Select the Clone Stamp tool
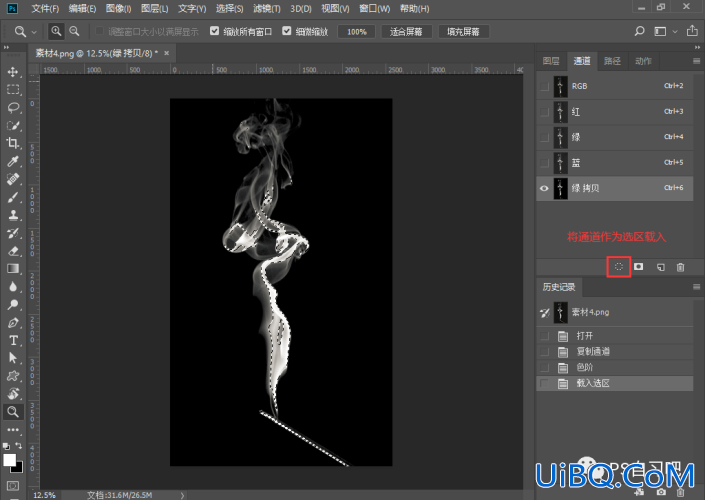Viewport: 705px width, 500px height. tap(13, 215)
